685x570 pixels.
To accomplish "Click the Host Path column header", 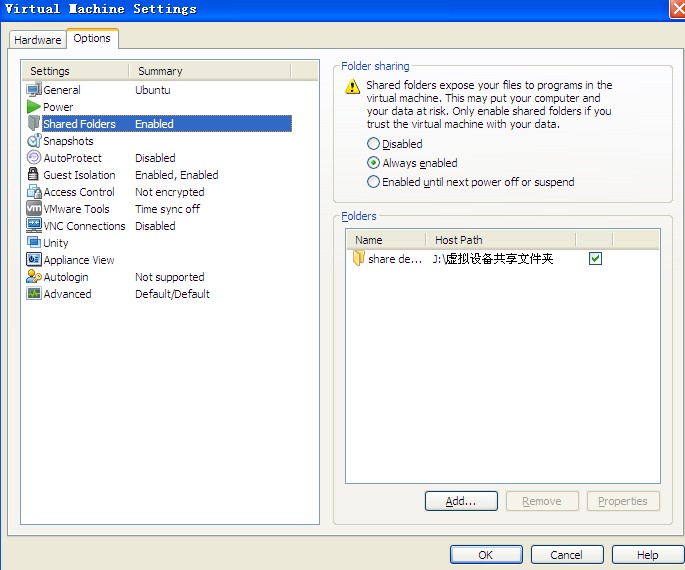I will point(501,240).
